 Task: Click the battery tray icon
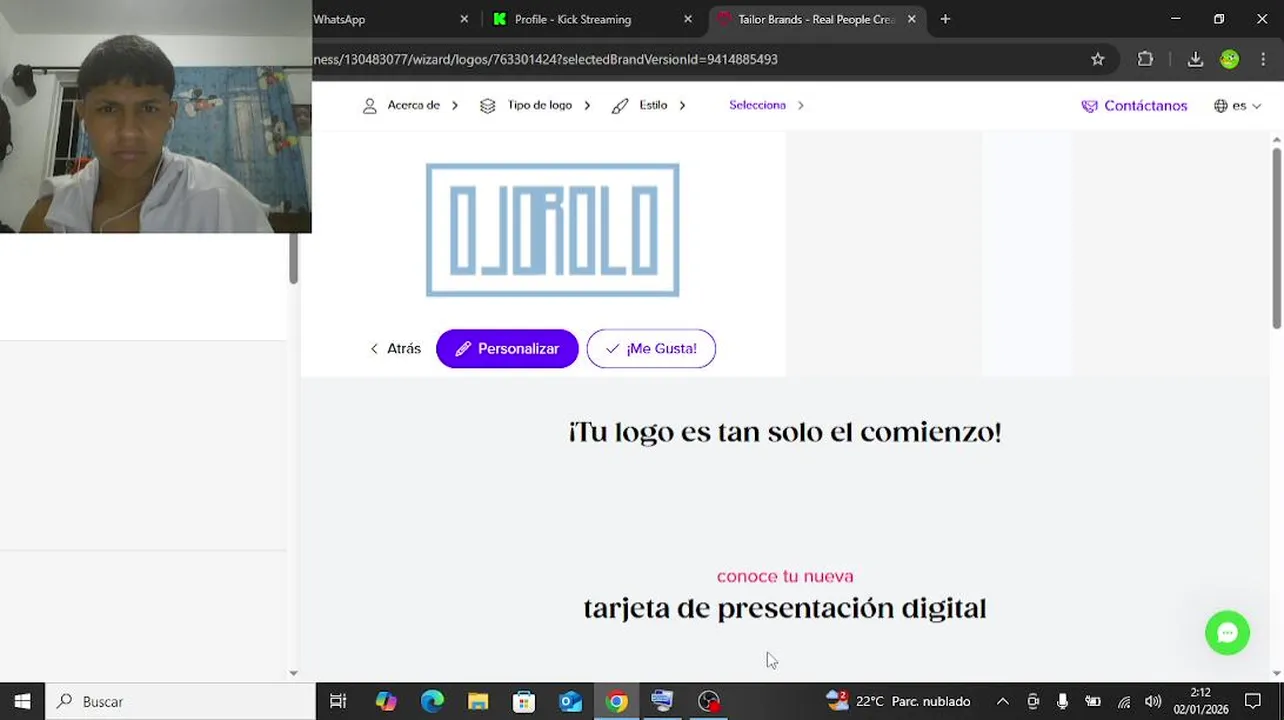(1093, 701)
